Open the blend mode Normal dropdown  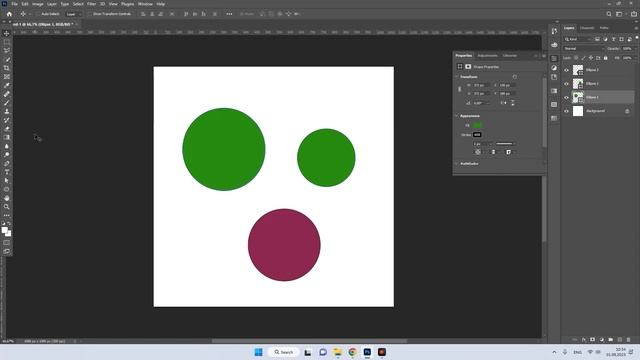coord(583,49)
